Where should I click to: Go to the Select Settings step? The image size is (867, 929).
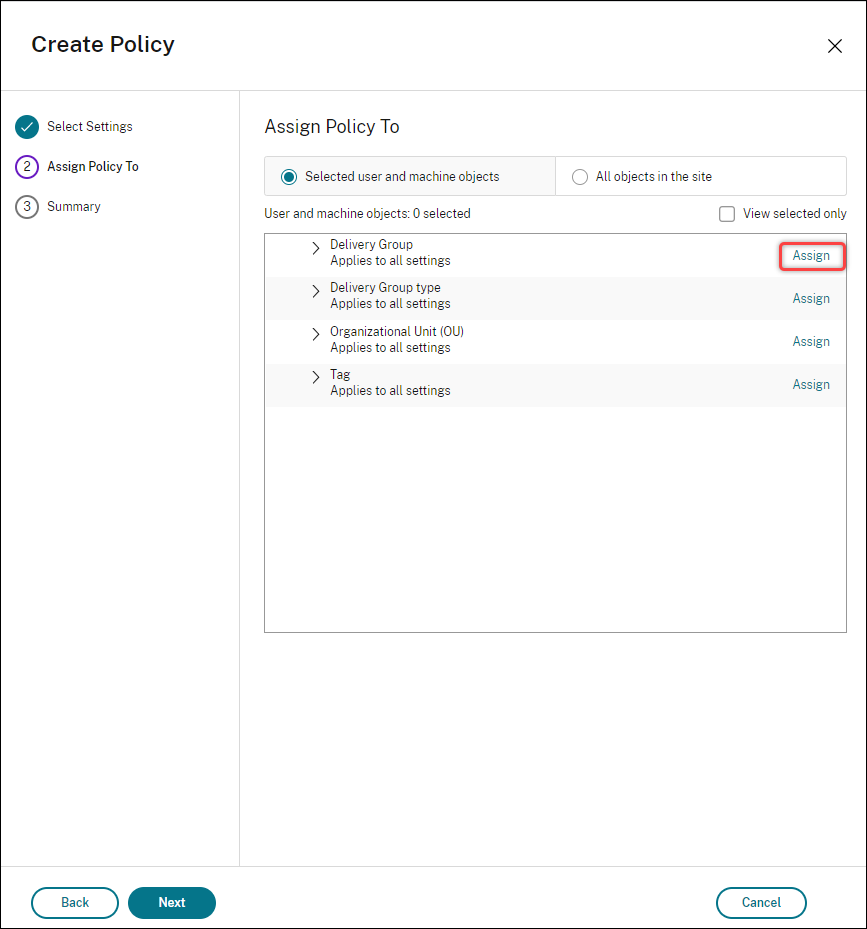[89, 127]
